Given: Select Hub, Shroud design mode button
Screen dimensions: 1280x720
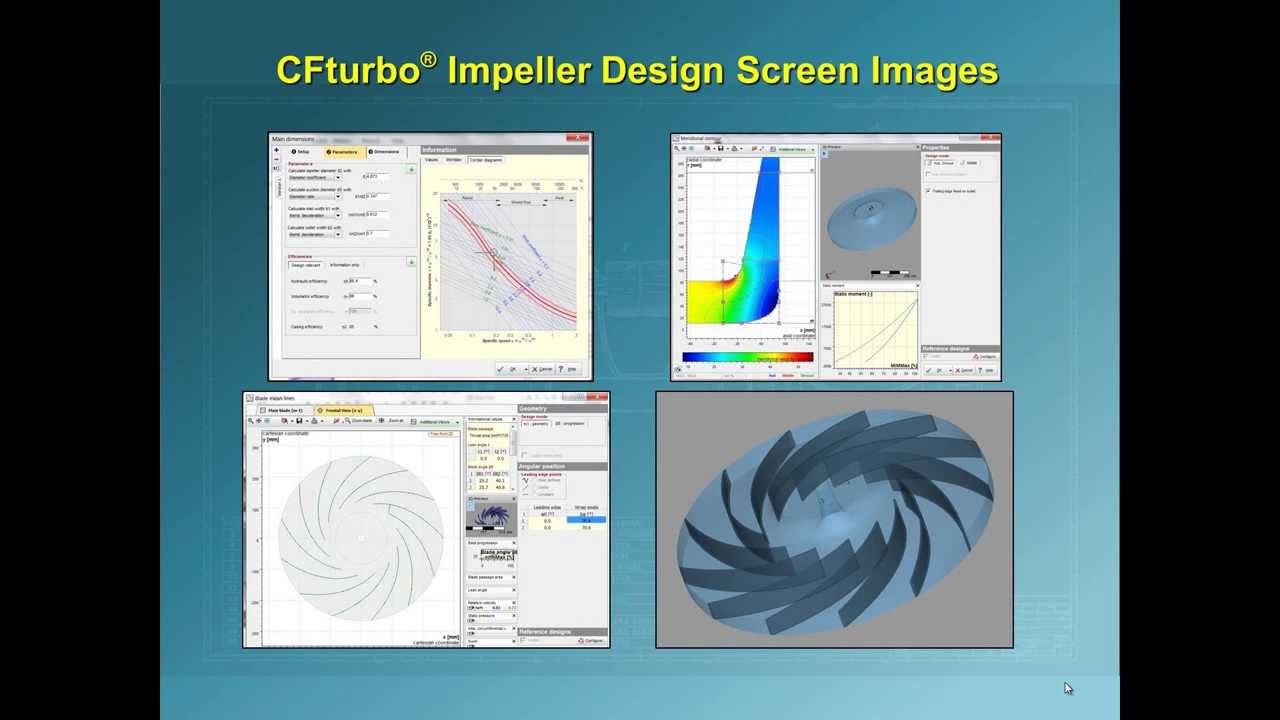Looking at the screenshot, I should coord(940,163).
